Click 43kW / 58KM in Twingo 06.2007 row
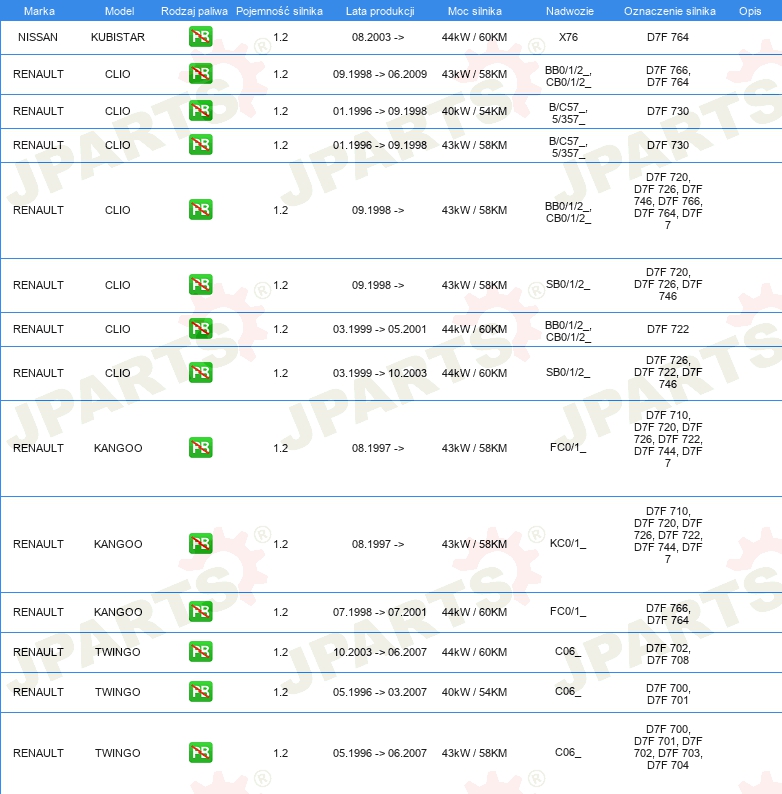 click(x=474, y=753)
